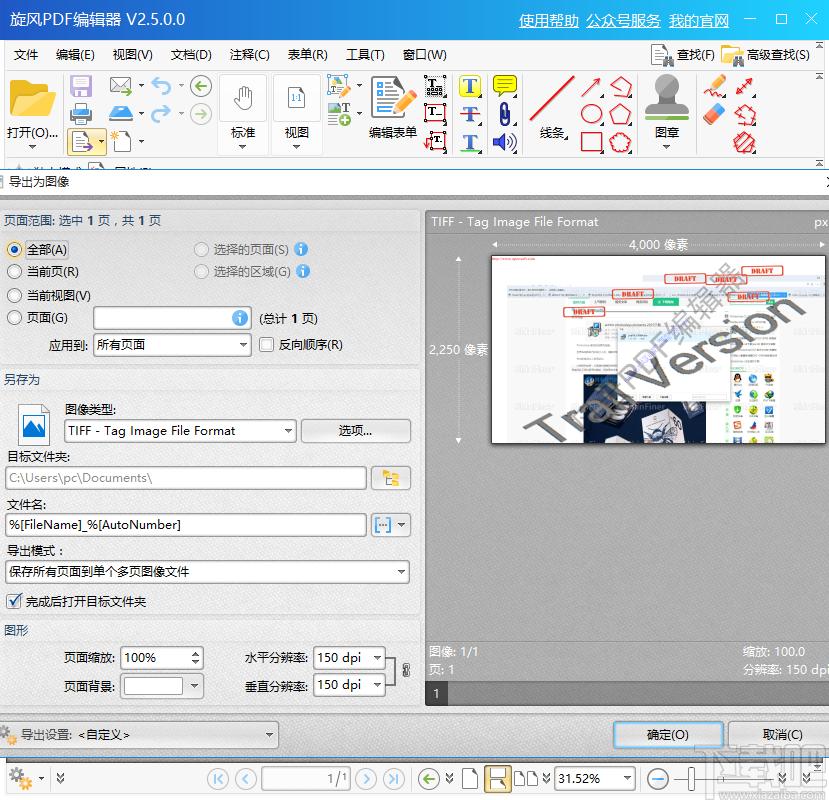829x800 pixels.
Task: Click the 确定(O) button
Action: [x=668, y=735]
